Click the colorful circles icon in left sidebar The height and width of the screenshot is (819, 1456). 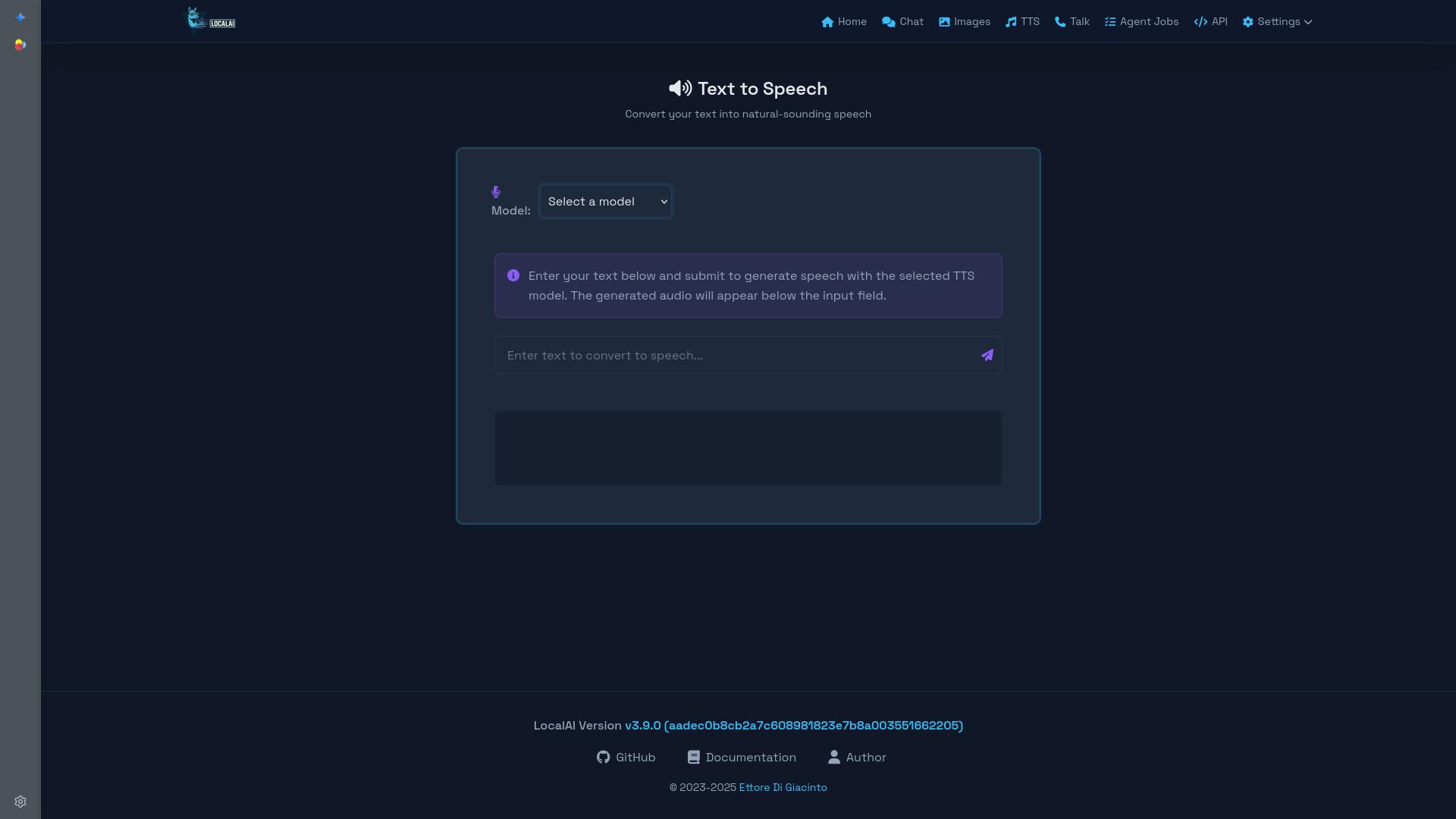pyautogui.click(x=20, y=45)
